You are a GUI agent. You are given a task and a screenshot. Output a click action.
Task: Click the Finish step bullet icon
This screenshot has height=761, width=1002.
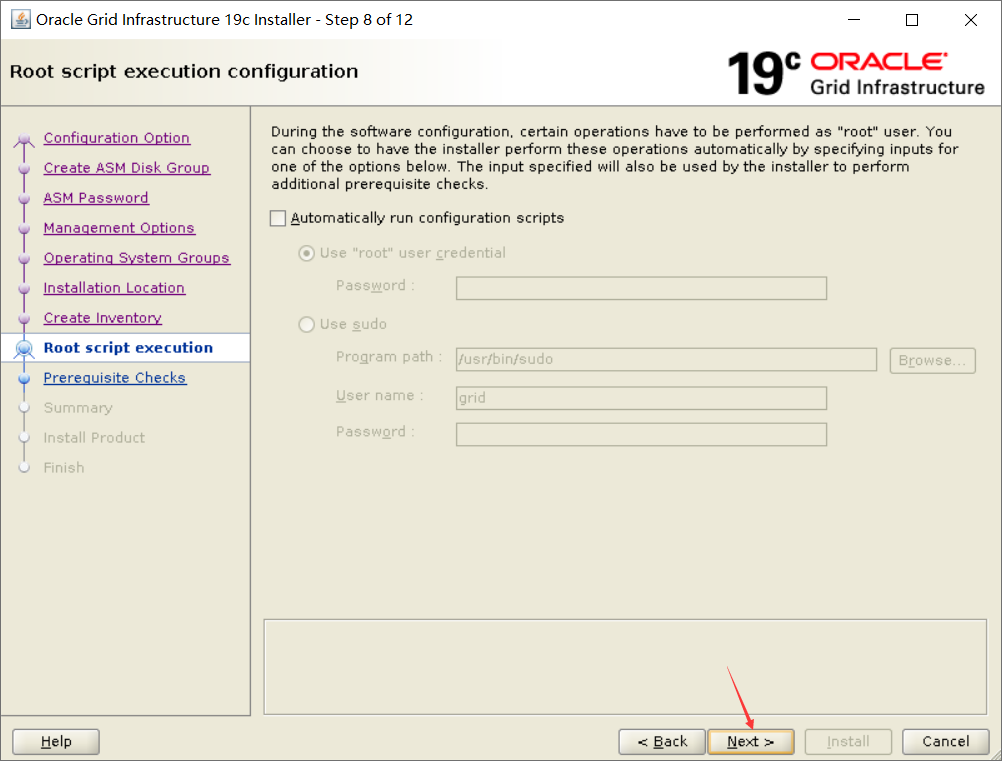click(24, 468)
